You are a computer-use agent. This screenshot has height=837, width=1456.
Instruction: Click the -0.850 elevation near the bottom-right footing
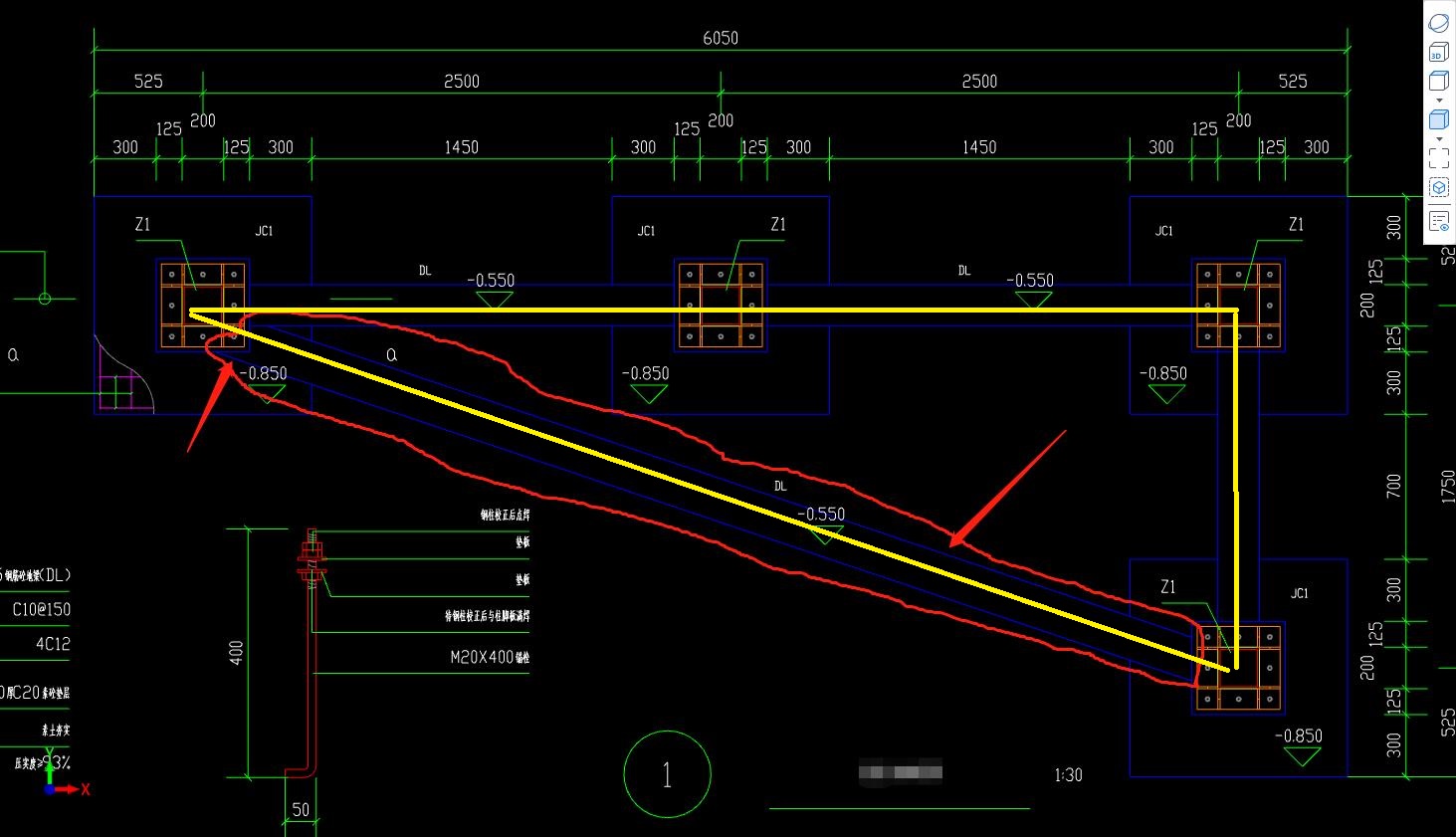(1299, 735)
